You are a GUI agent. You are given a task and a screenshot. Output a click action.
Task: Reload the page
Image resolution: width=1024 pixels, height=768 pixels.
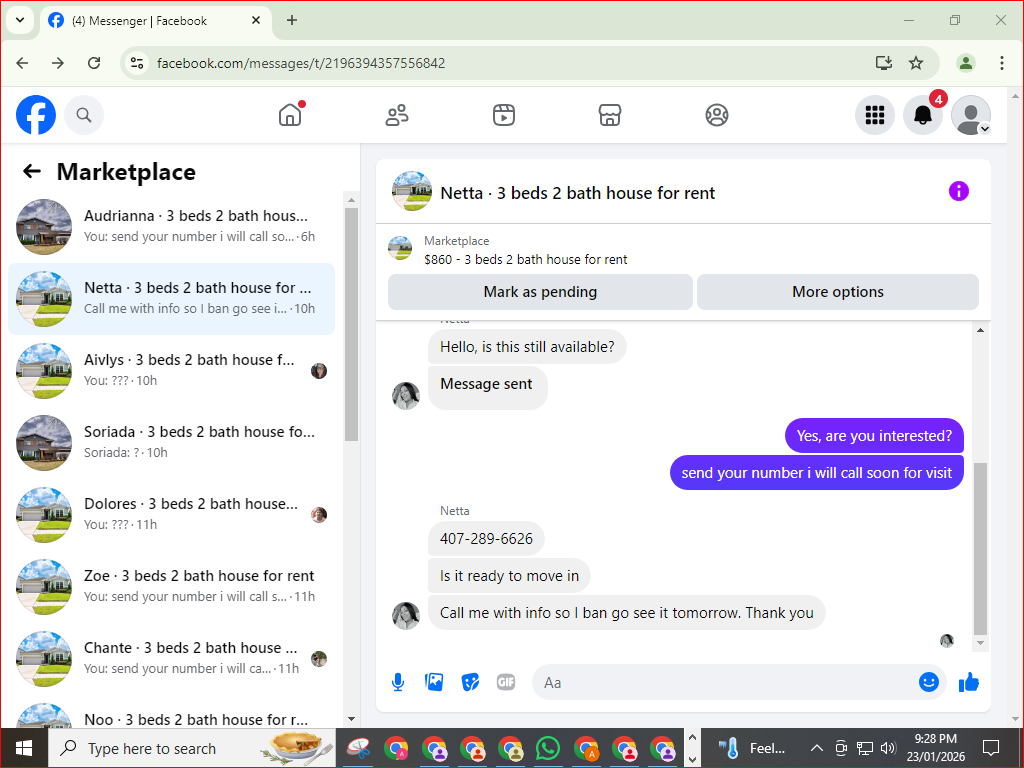[x=94, y=63]
